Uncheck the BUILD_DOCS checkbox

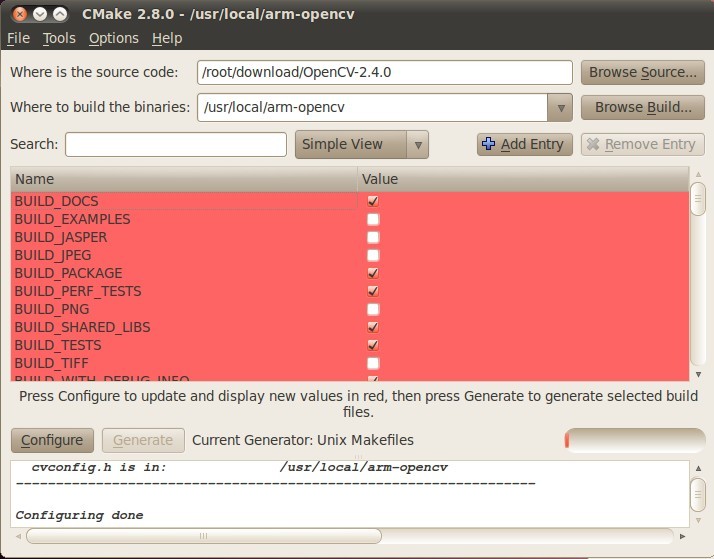(x=373, y=201)
